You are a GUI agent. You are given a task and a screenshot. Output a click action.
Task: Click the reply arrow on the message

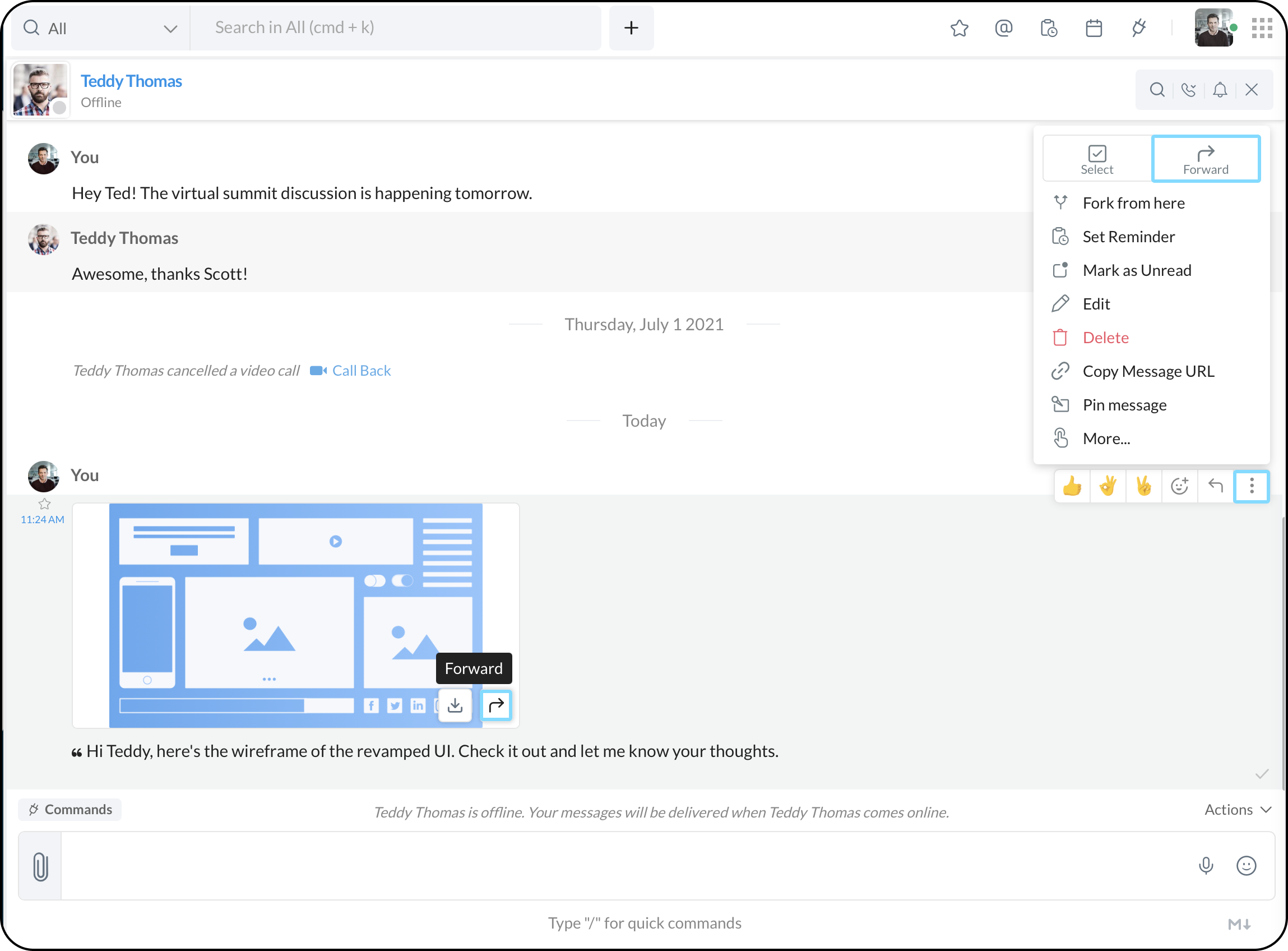(1215, 486)
